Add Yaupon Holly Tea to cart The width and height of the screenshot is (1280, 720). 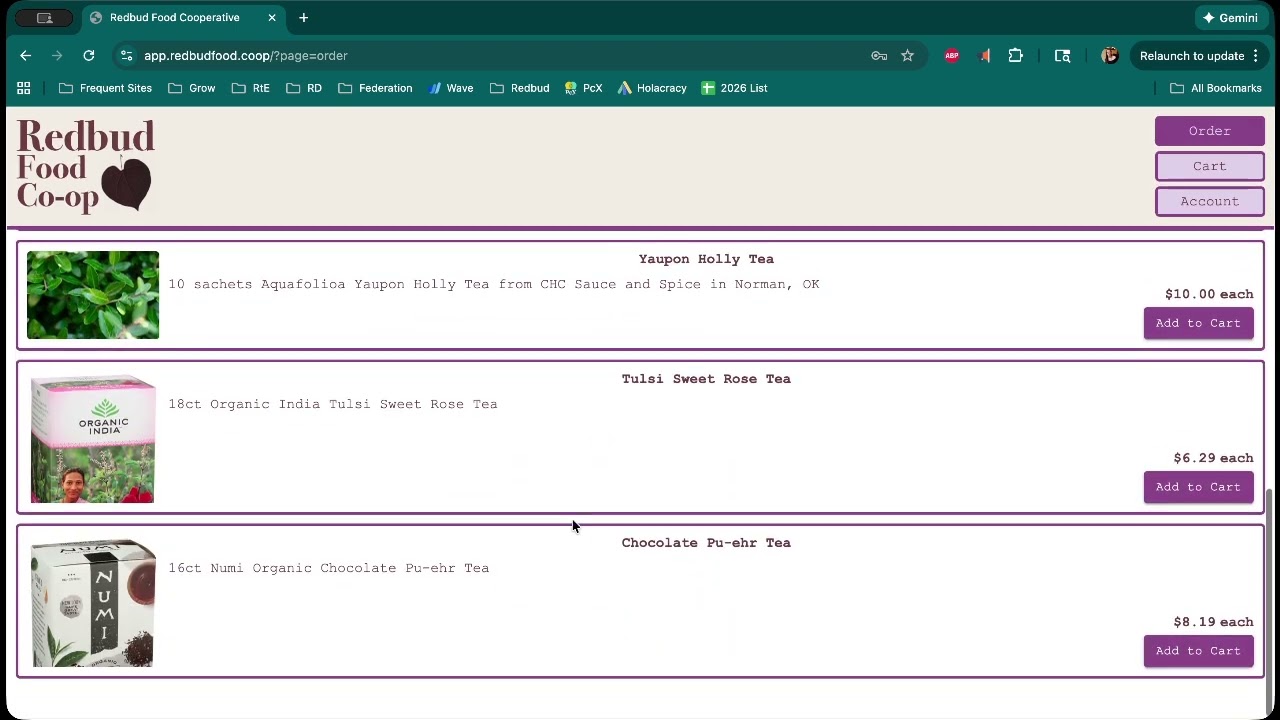pos(1198,323)
